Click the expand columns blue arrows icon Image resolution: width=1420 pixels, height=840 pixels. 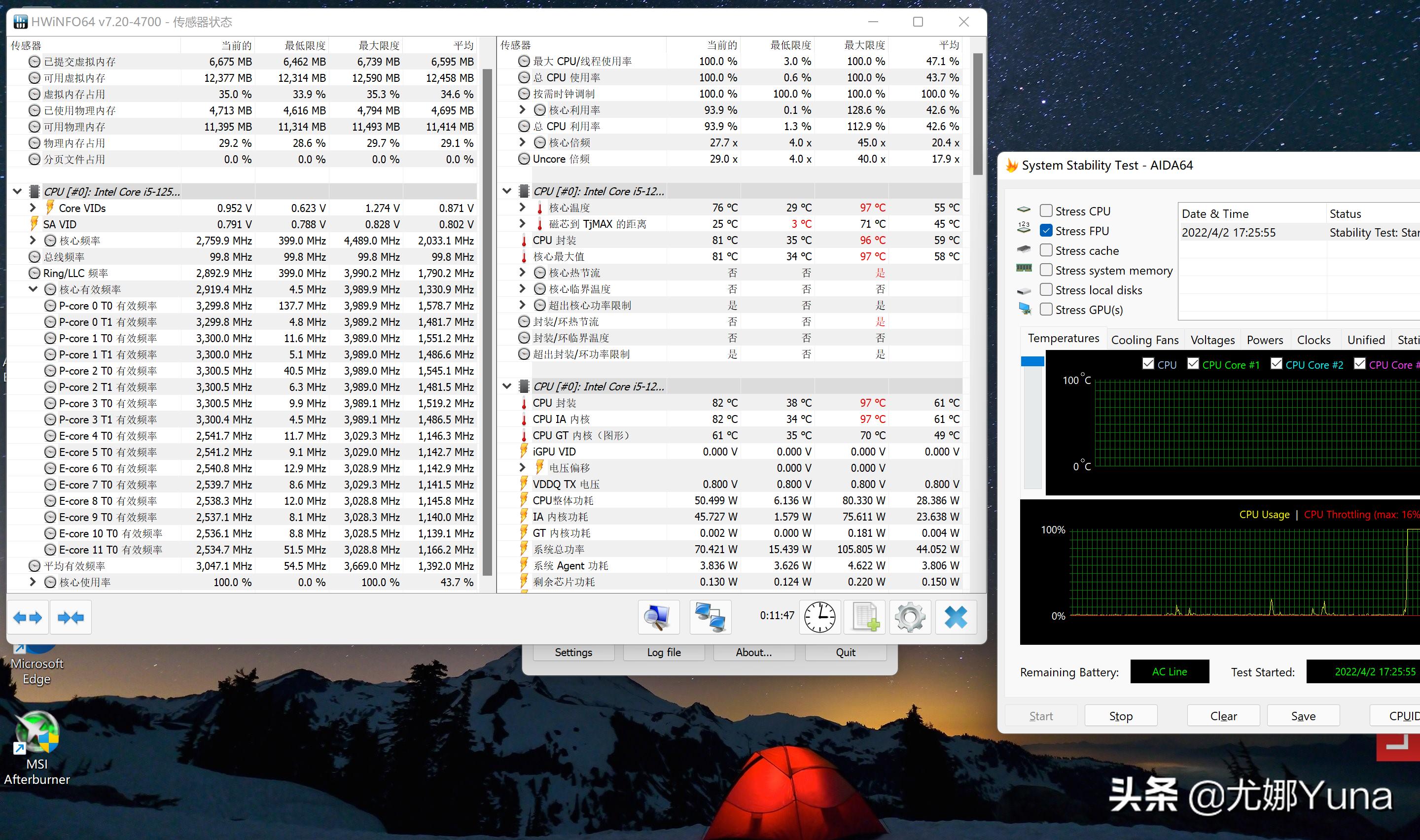coord(28,618)
